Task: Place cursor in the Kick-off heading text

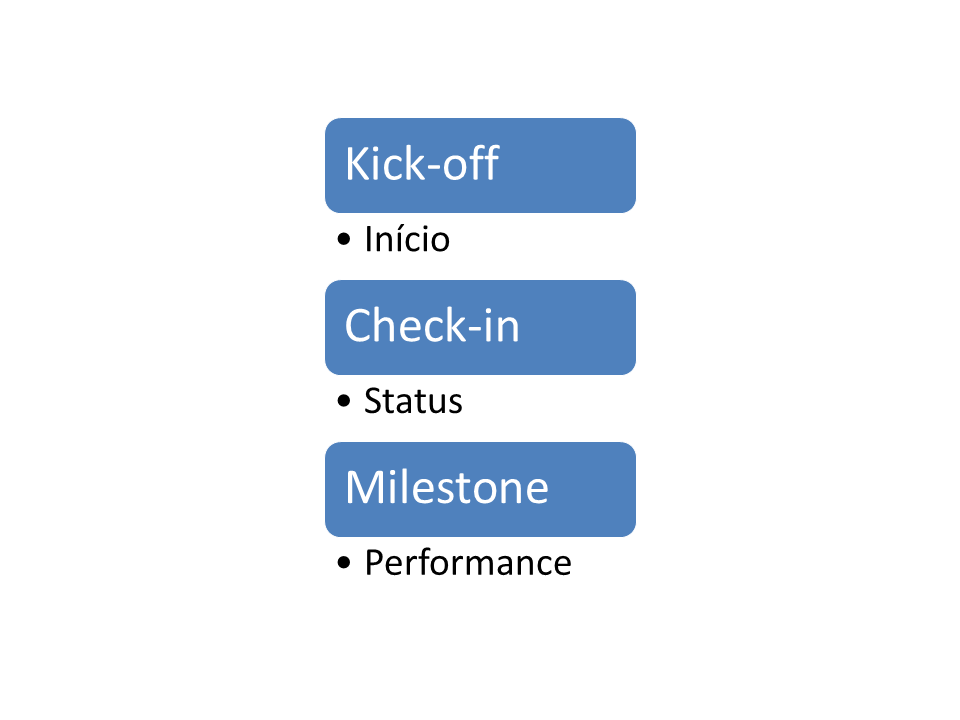Action: click(x=421, y=165)
